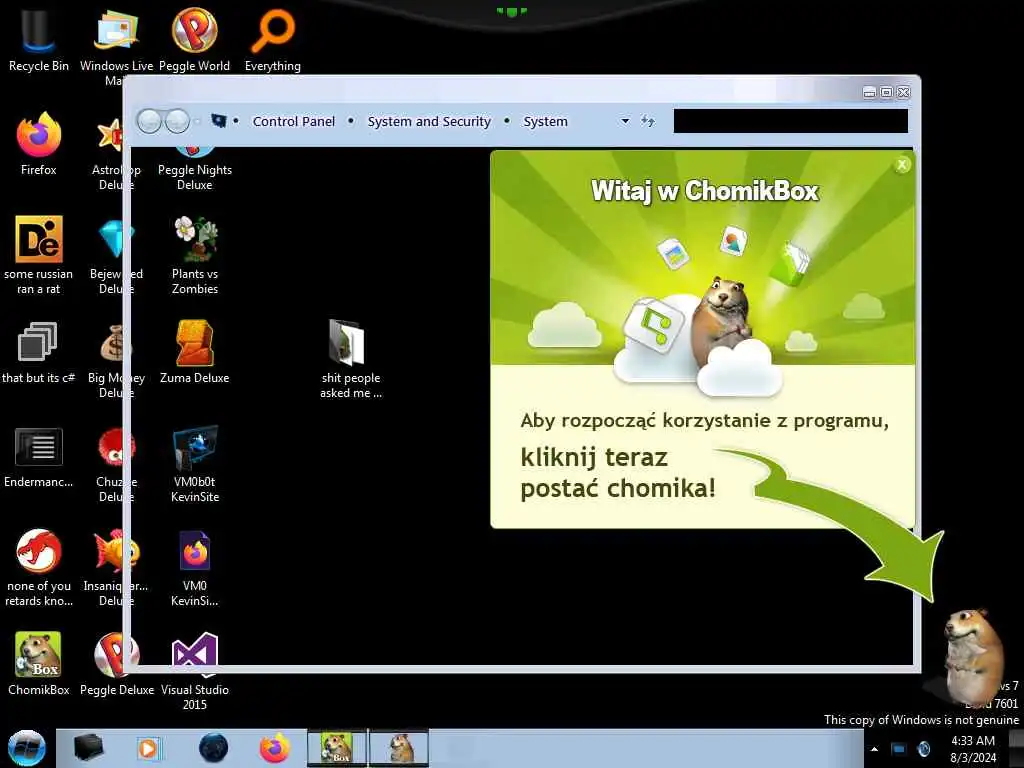The image size is (1024, 768).
Task: Open the black box app in the taskbar
Action: (x=88, y=748)
